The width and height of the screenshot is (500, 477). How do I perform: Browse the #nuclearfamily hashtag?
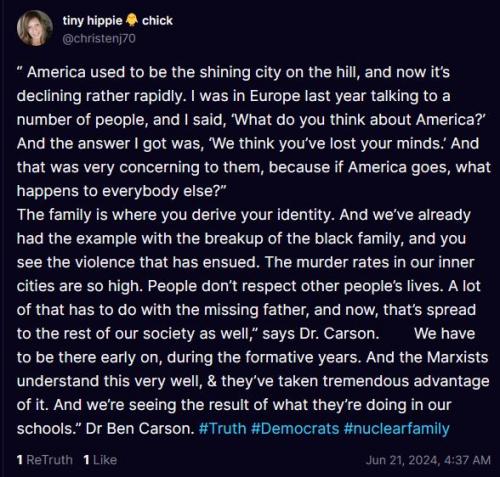(396, 429)
